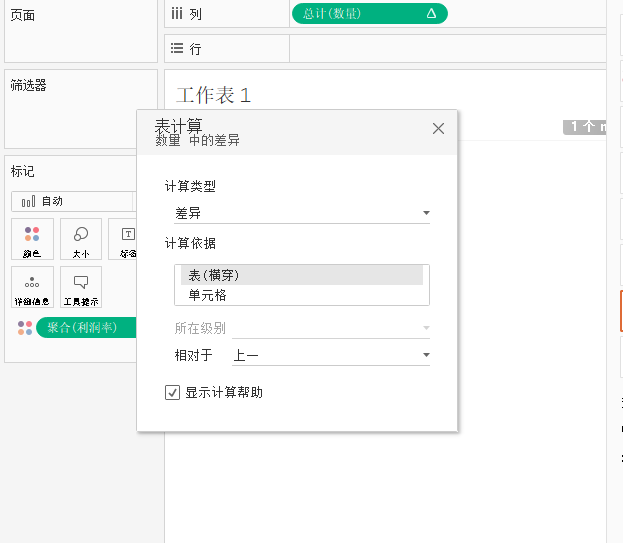Select 表(横穿) in the compute-using list
Screen dimensions: 623x543
click(302, 275)
